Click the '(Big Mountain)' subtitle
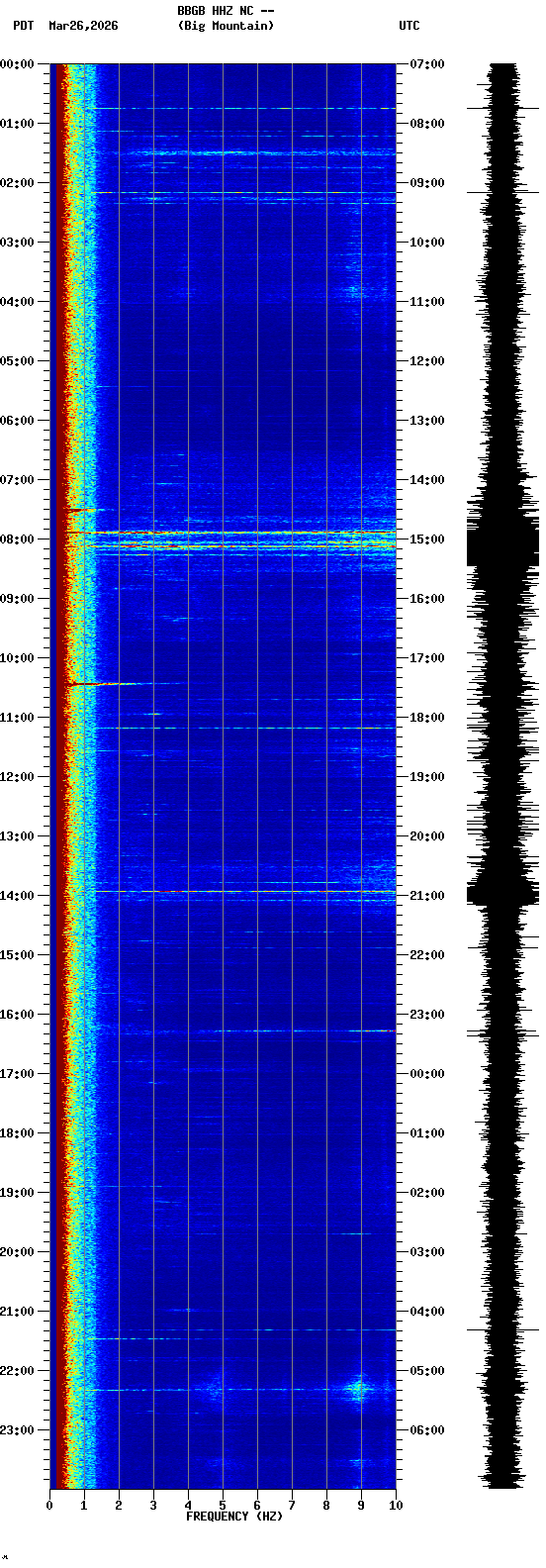The image size is (546, 1568). [226, 26]
